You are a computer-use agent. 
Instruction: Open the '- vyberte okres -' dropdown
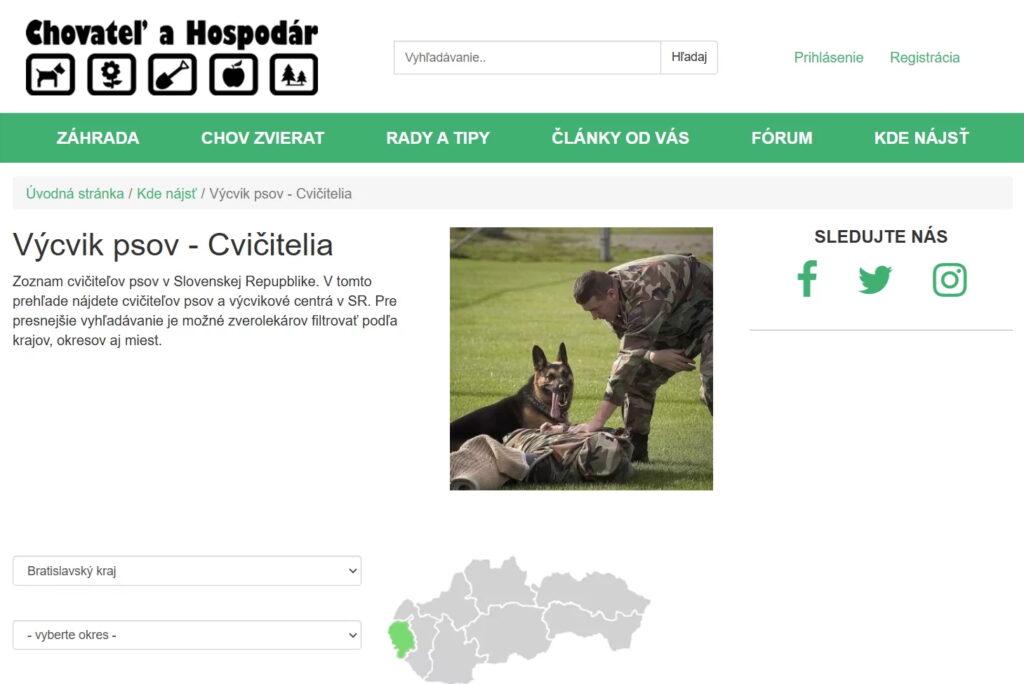(187, 635)
